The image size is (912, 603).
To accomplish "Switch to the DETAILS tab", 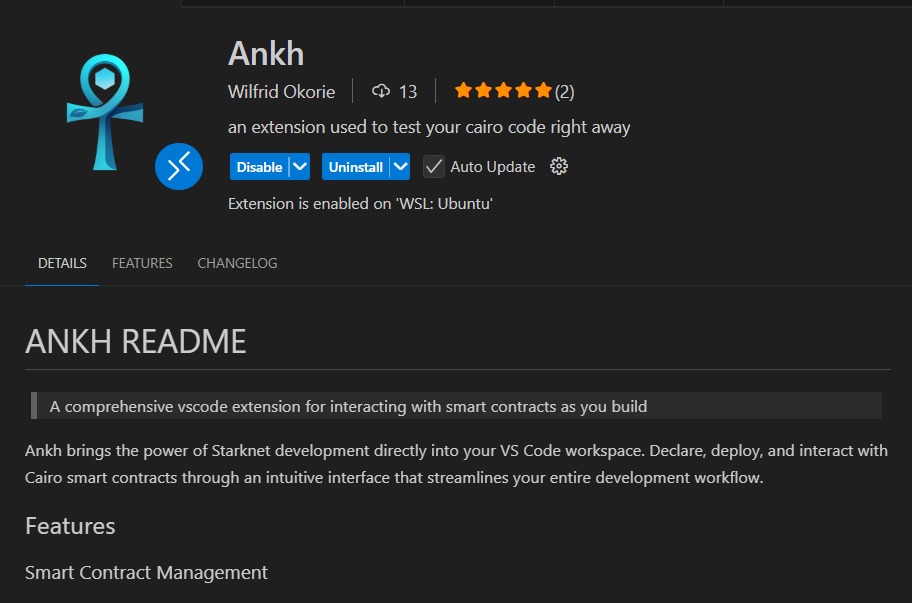I will 62,263.
